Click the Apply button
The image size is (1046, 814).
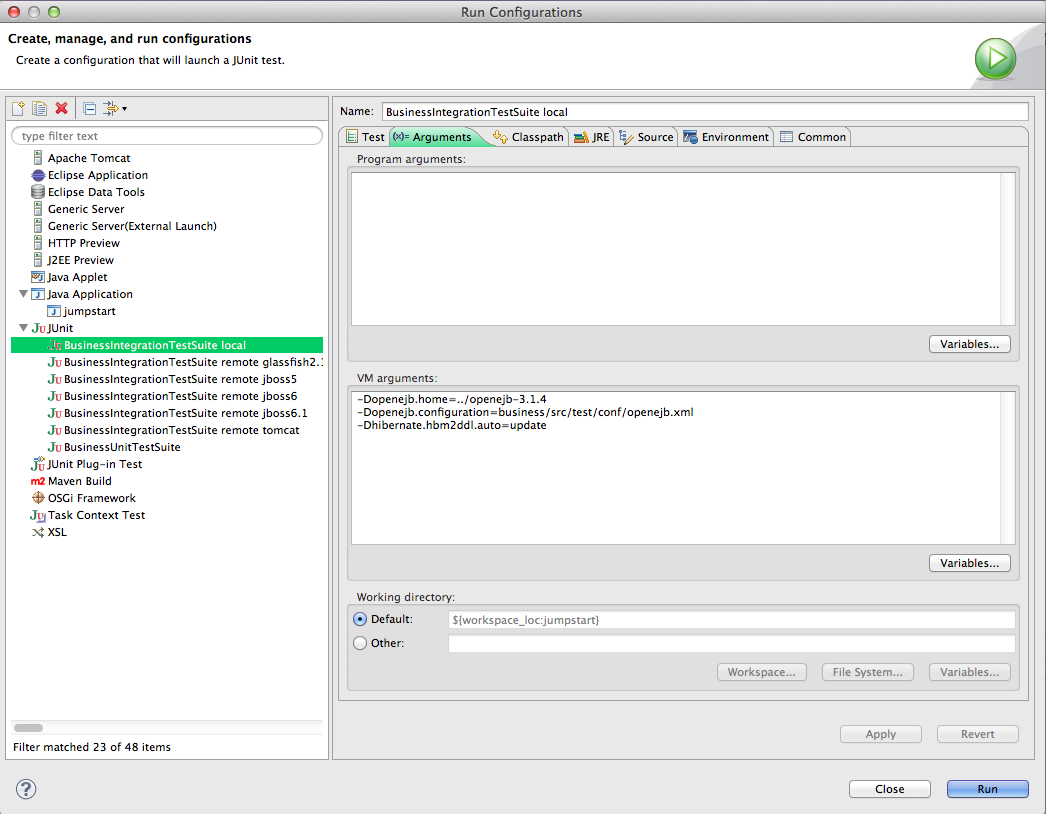click(x=881, y=734)
